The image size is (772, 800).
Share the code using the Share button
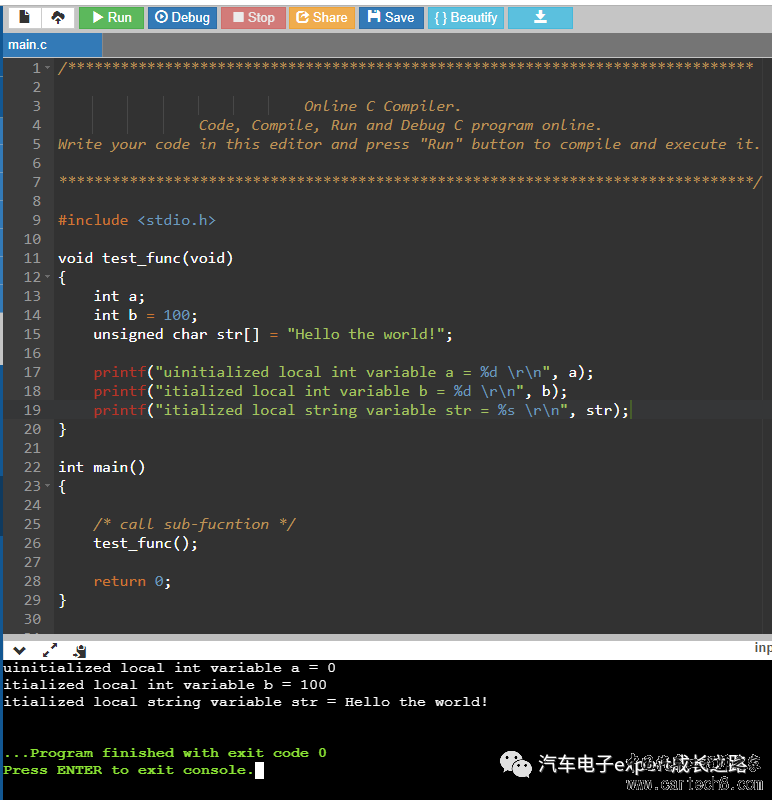click(321, 17)
